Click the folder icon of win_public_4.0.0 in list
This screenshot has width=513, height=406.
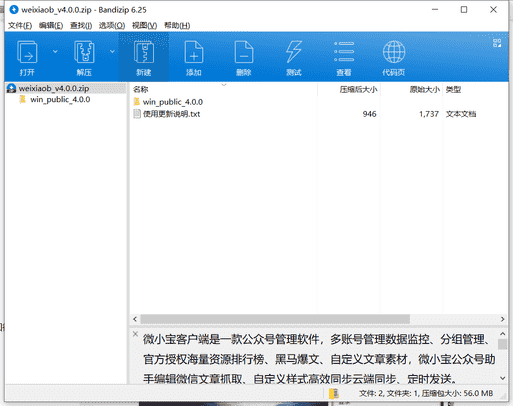(137, 102)
